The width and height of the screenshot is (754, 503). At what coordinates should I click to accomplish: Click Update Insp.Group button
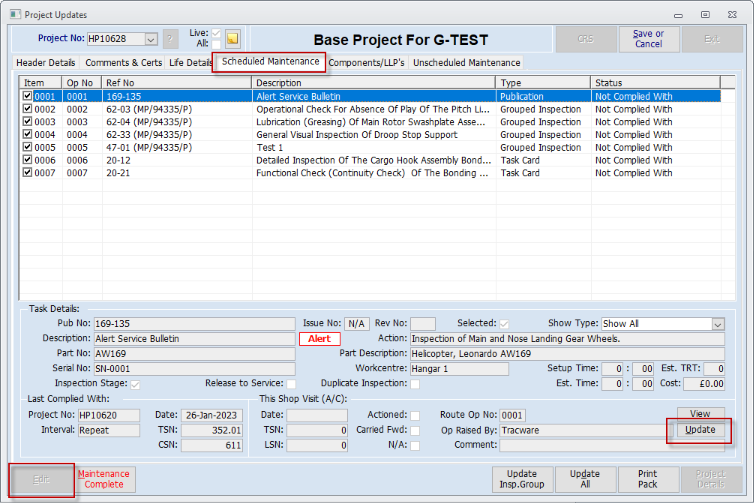[x=522, y=479]
